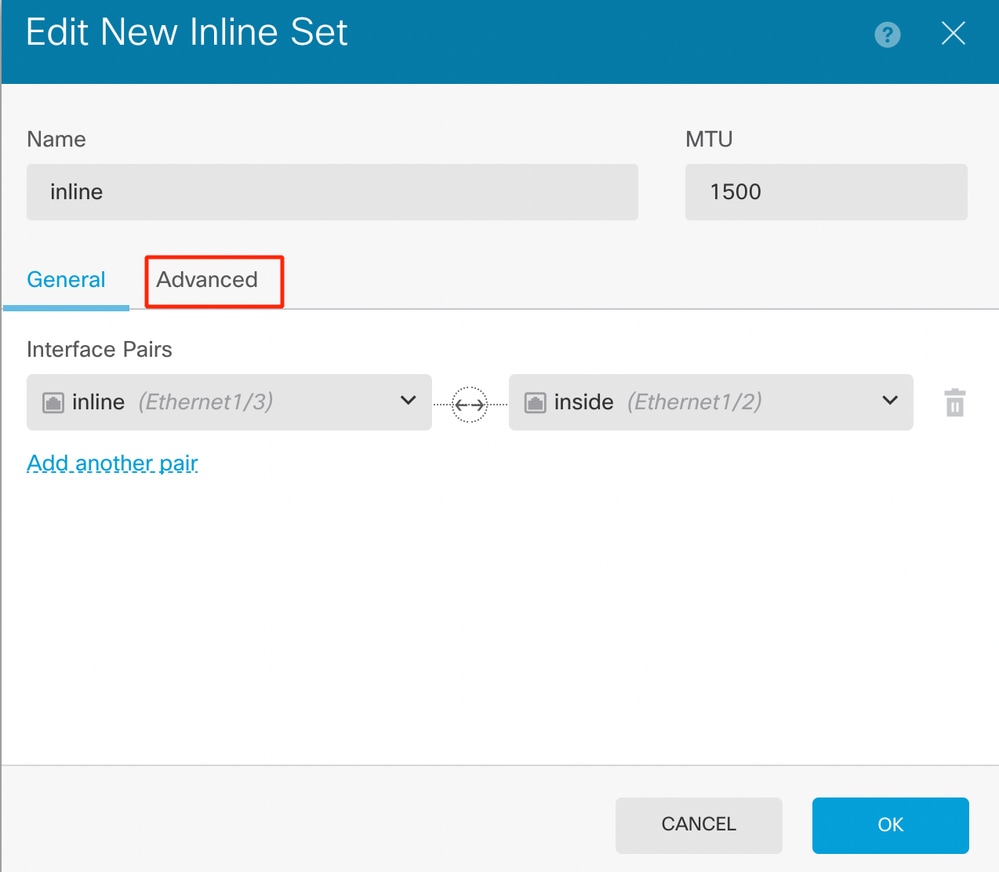The height and width of the screenshot is (872, 999).
Task: Click the Name field label
Action: [56, 139]
